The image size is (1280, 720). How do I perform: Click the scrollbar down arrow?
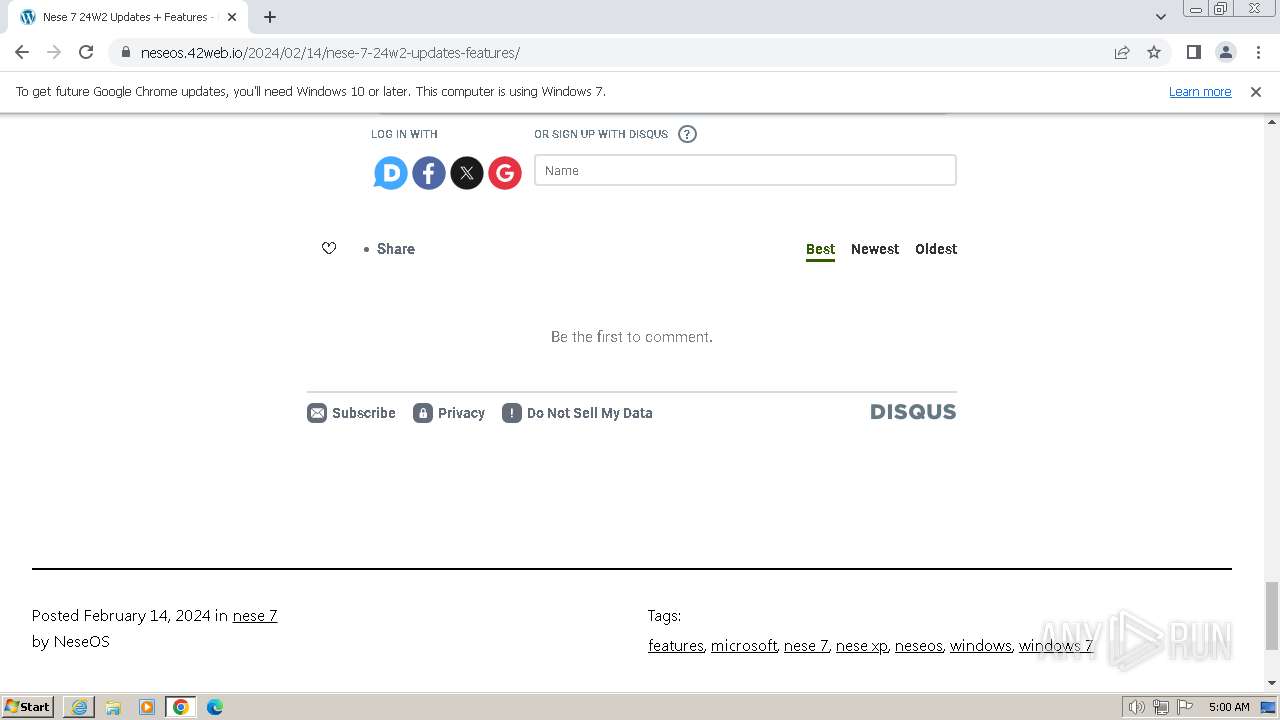1272,683
